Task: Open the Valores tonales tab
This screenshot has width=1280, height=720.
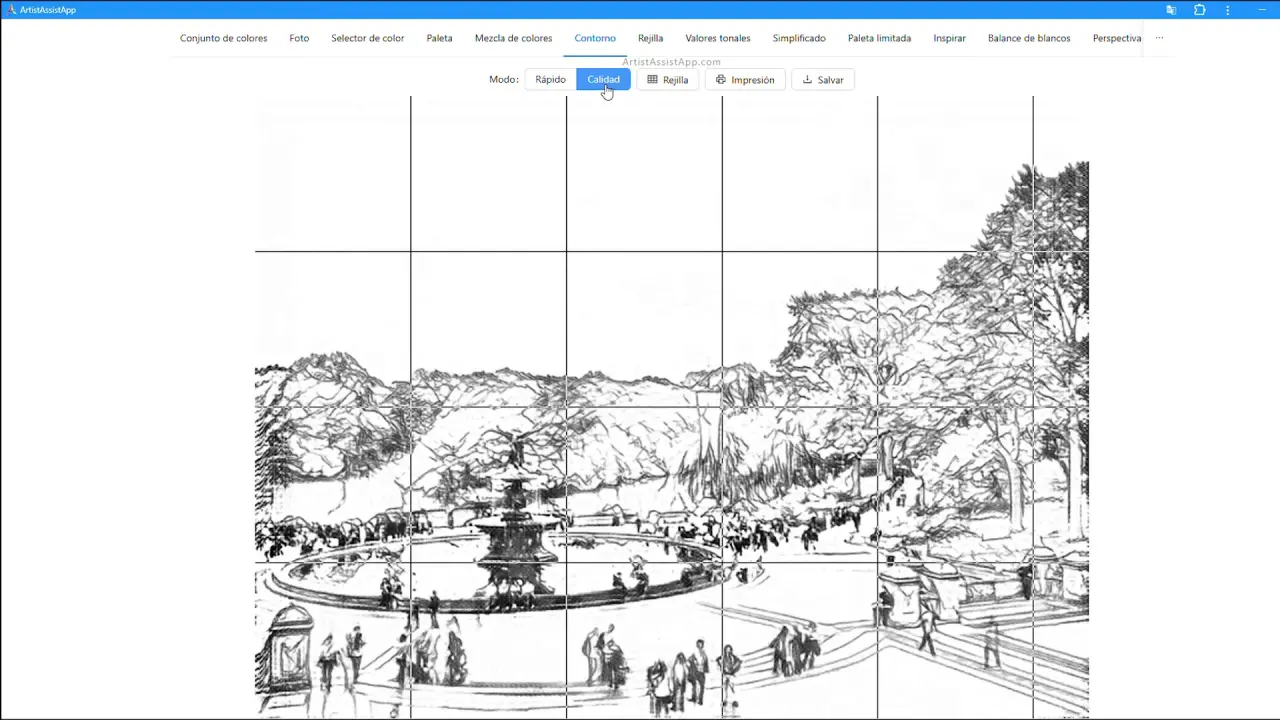Action: 717,38
